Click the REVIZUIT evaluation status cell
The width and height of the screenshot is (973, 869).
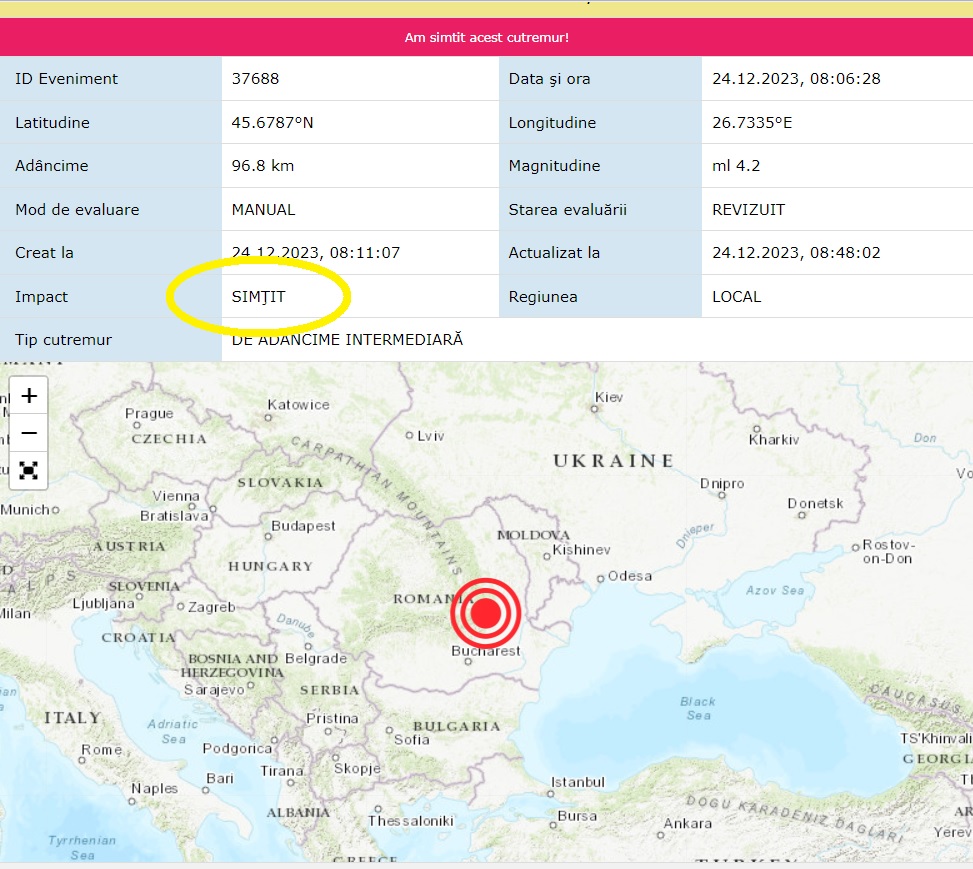[748, 210]
